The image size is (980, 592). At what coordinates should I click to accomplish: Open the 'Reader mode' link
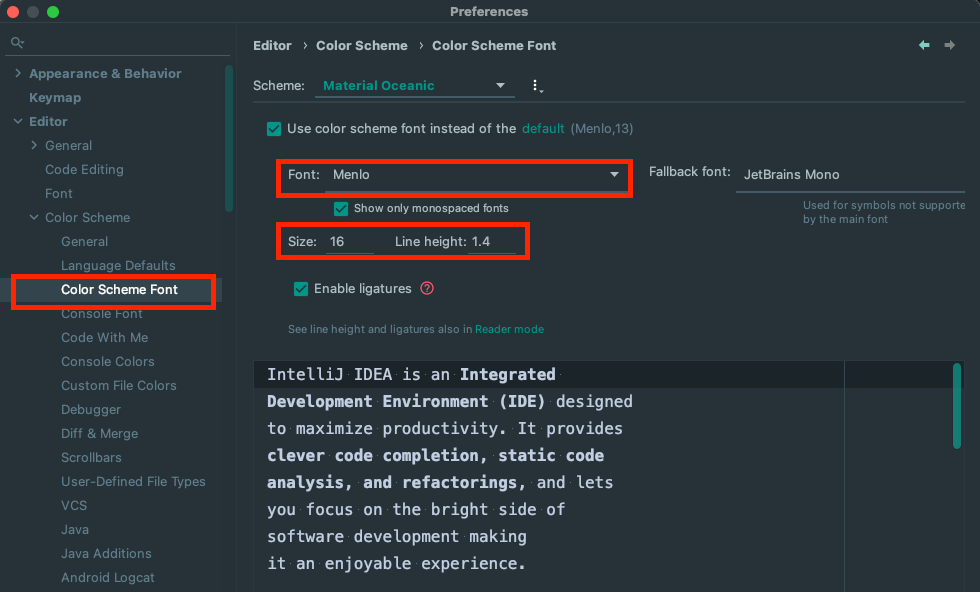click(509, 329)
